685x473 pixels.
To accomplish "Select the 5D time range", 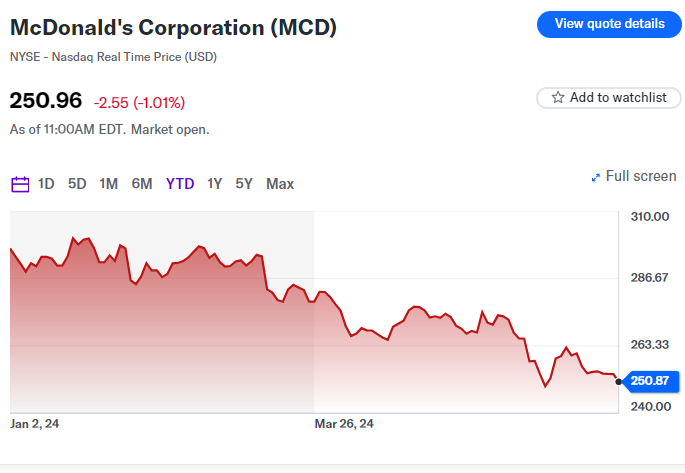I will coord(77,184).
